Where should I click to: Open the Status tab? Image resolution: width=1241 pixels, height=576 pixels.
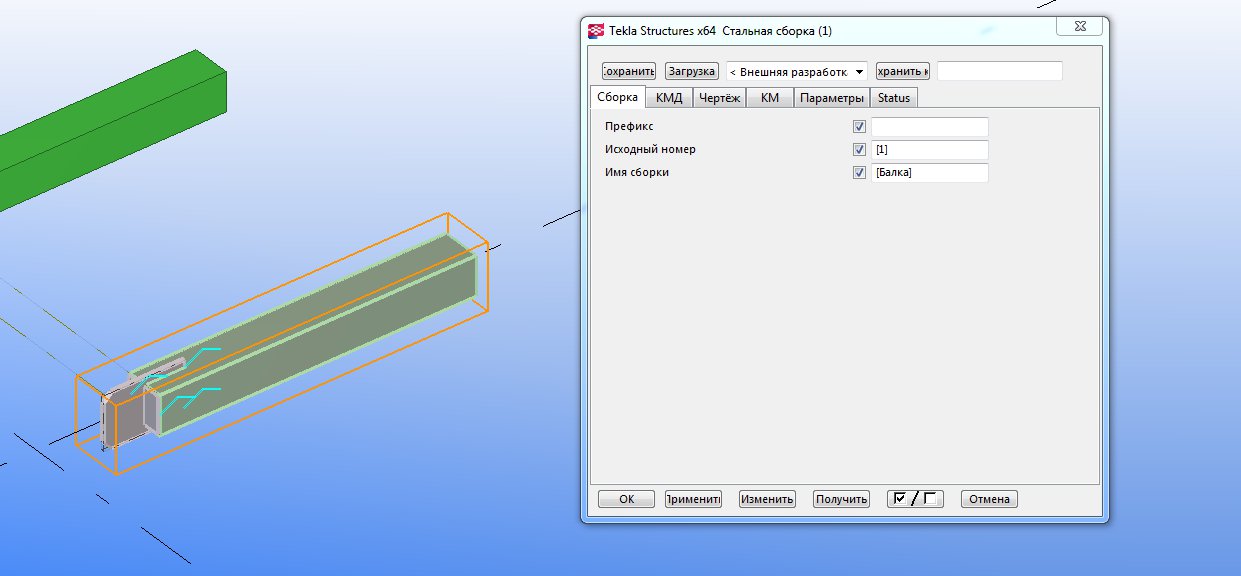tap(894, 98)
